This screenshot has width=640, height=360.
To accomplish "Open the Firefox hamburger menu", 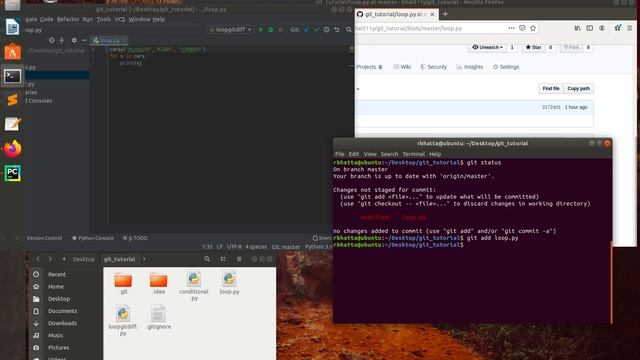I will coord(630,28).
